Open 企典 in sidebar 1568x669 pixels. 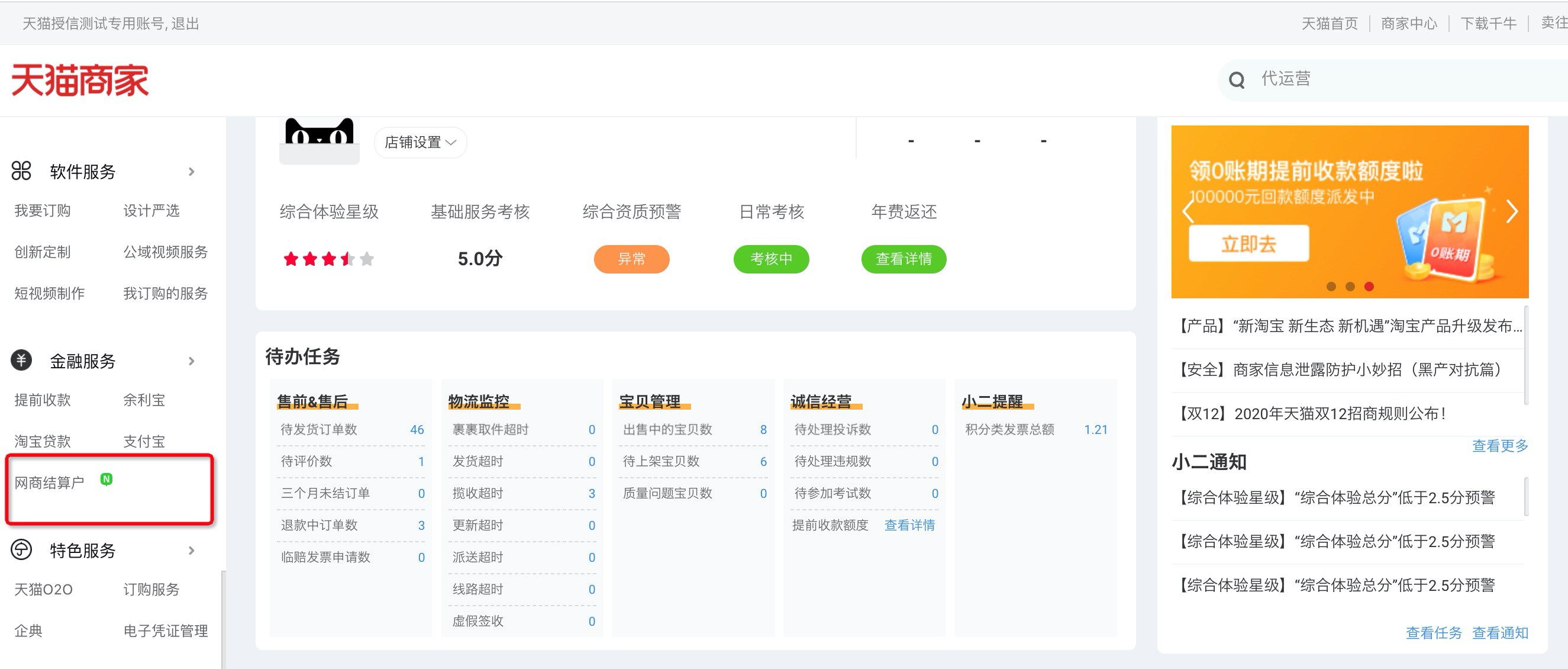click(x=28, y=631)
